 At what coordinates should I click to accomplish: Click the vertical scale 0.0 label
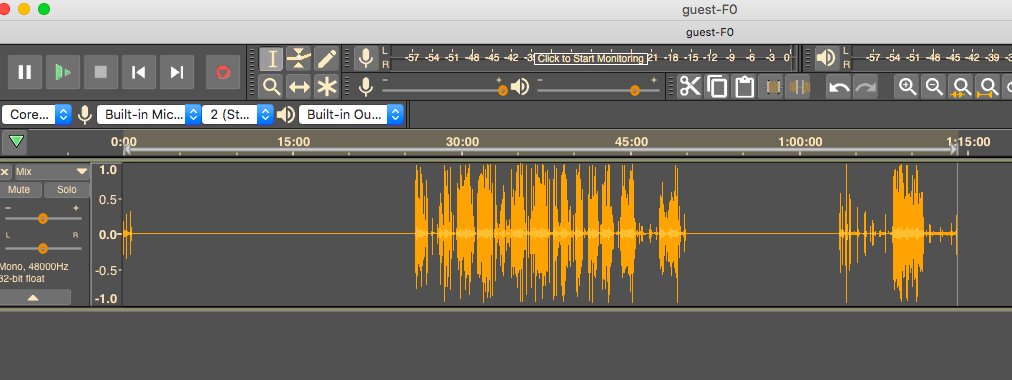click(x=108, y=234)
